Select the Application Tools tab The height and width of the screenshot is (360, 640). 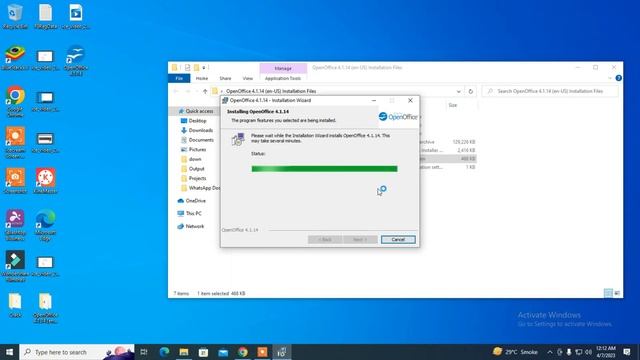(283, 78)
